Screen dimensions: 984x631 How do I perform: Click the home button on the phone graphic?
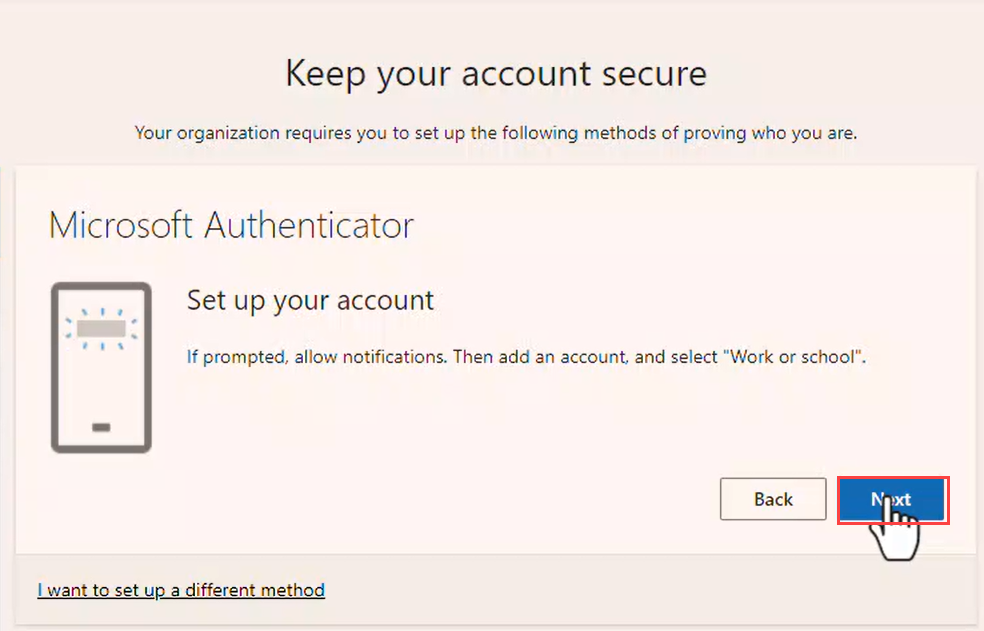[x=101, y=427]
